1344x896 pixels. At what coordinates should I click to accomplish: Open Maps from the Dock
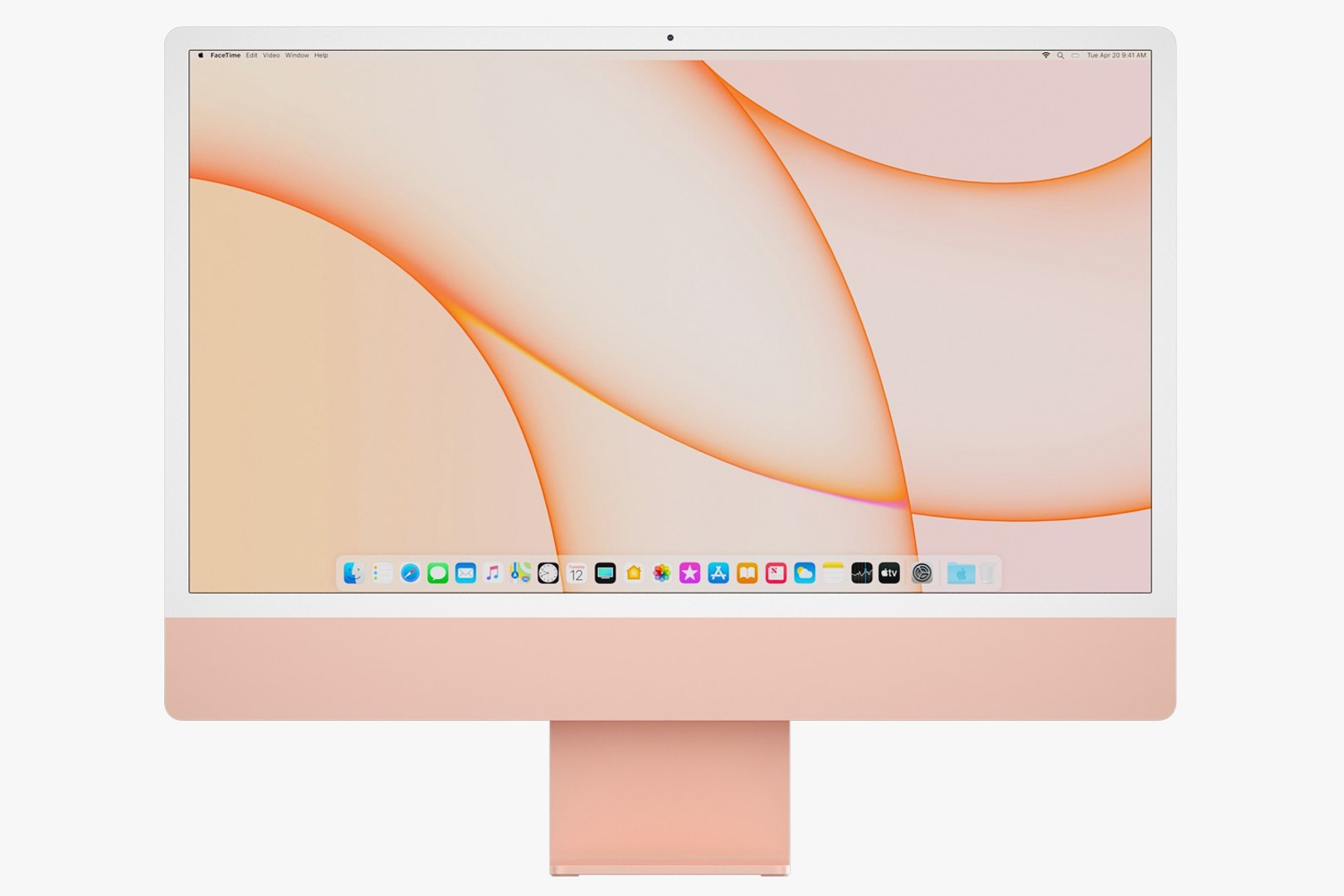(x=520, y=573)
